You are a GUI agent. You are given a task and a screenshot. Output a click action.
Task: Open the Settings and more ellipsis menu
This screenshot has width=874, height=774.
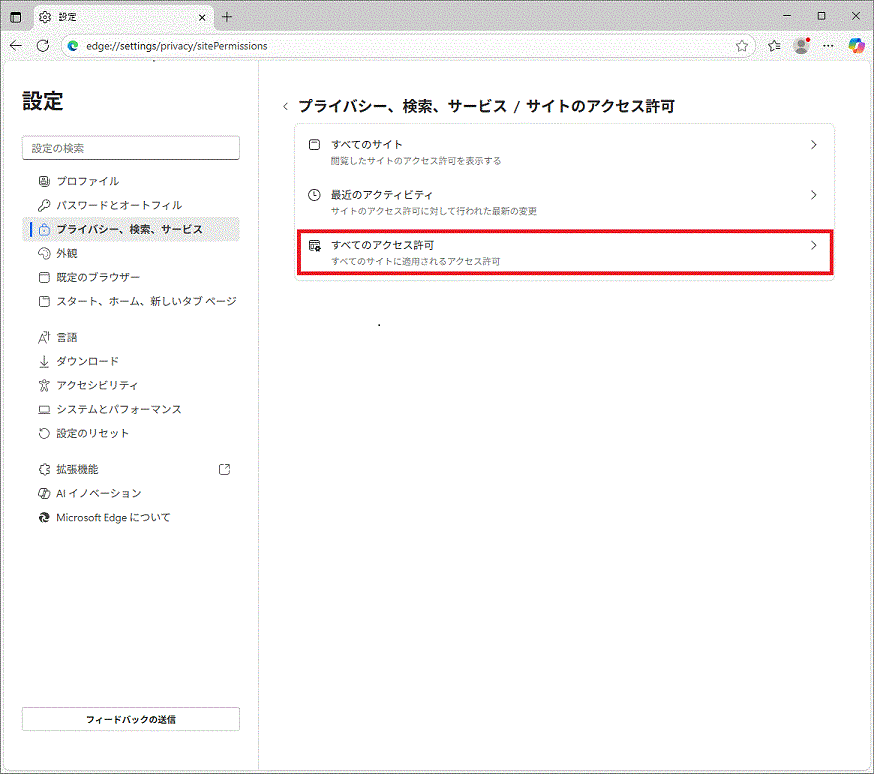[828, 45]
